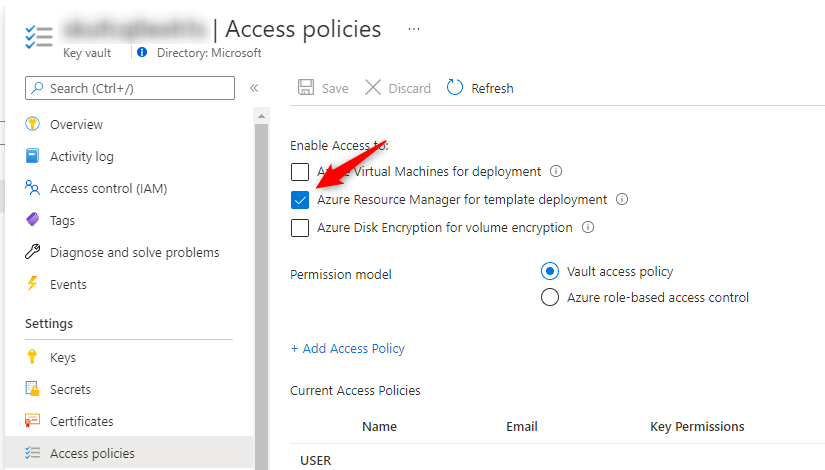Click the Certificates icon

32,421
